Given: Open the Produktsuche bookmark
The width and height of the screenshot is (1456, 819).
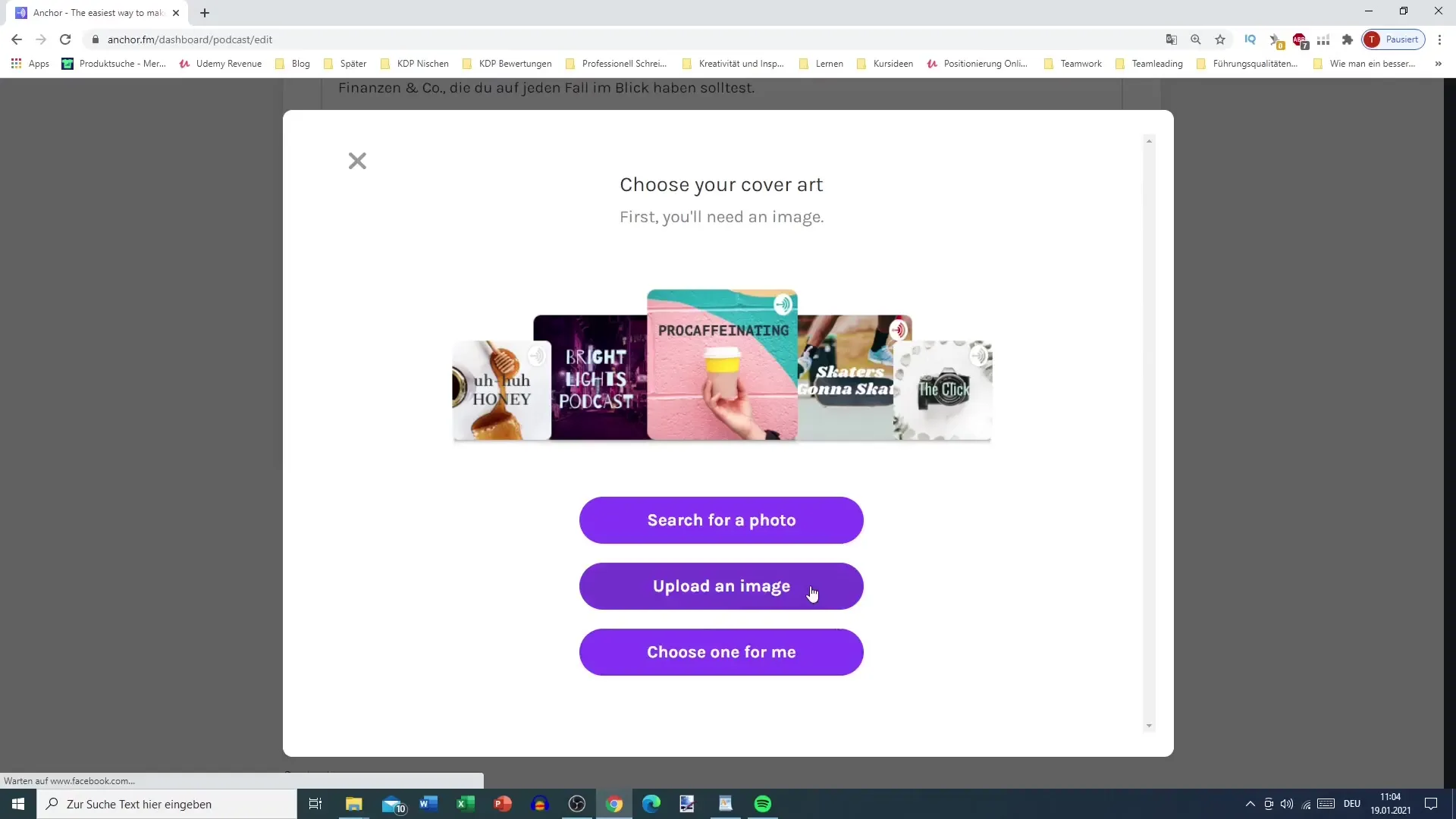Looking at the screenshot, I should click(x=114, y=64).
